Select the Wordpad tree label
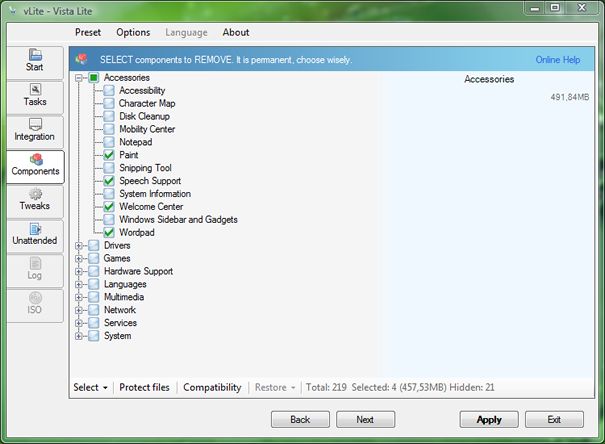 click(x=137, y=233)
